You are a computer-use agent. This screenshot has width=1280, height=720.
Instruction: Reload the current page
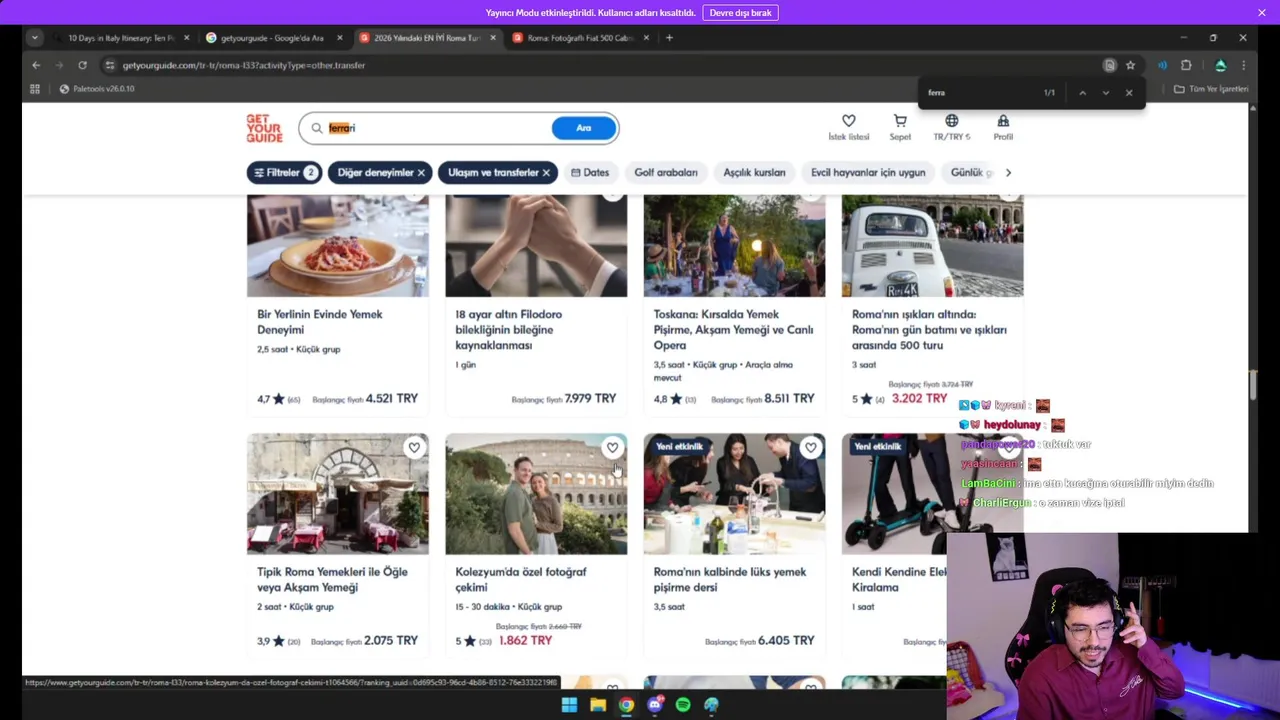[x=82, y=65]
